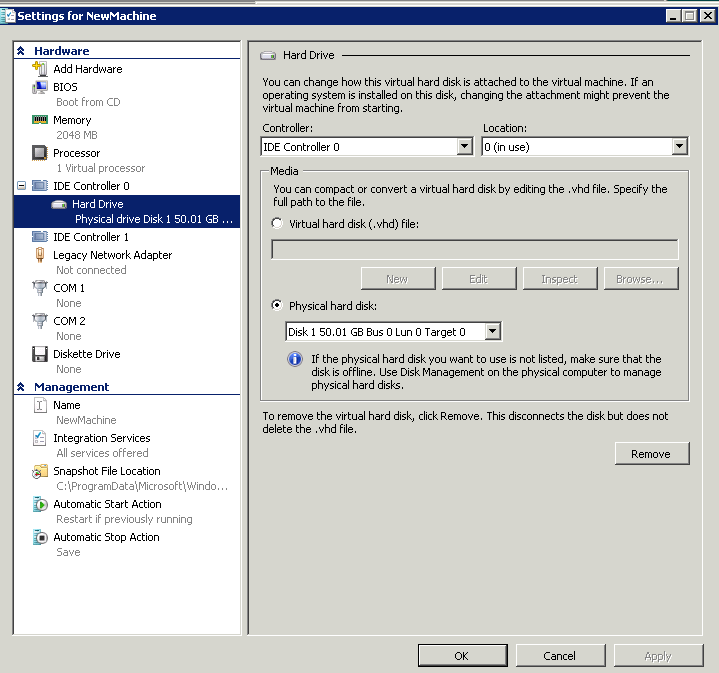This screenshot has width=719, height=673.
Task: Select COM 1 in the tree
Action: pyautogui.click(x=69, y=288)
